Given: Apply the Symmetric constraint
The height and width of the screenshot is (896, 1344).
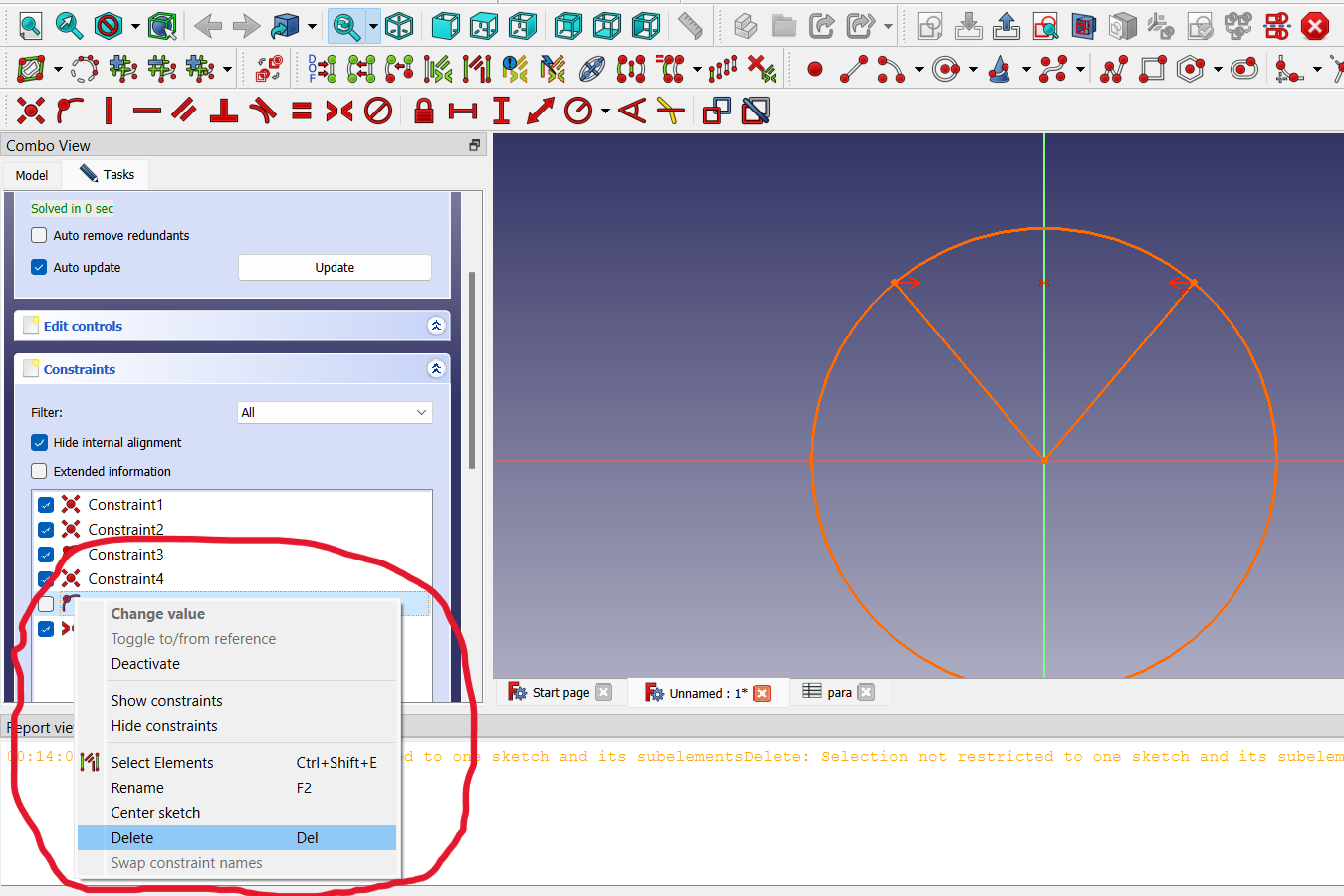Looking at the screenshot, I should point(339,110).
